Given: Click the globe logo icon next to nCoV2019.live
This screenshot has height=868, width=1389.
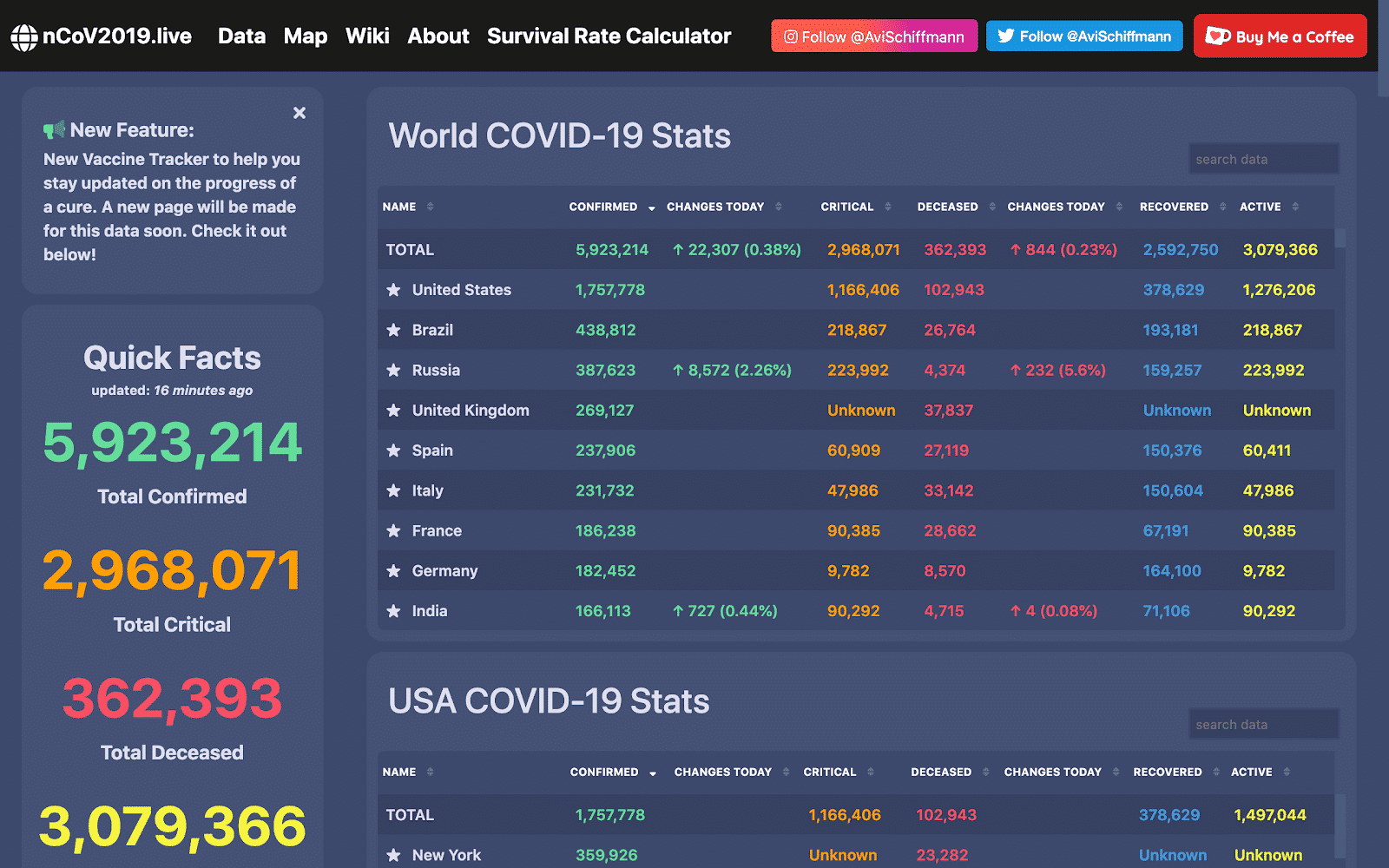Looking at the screenshot, I should (x=24, y=37).
